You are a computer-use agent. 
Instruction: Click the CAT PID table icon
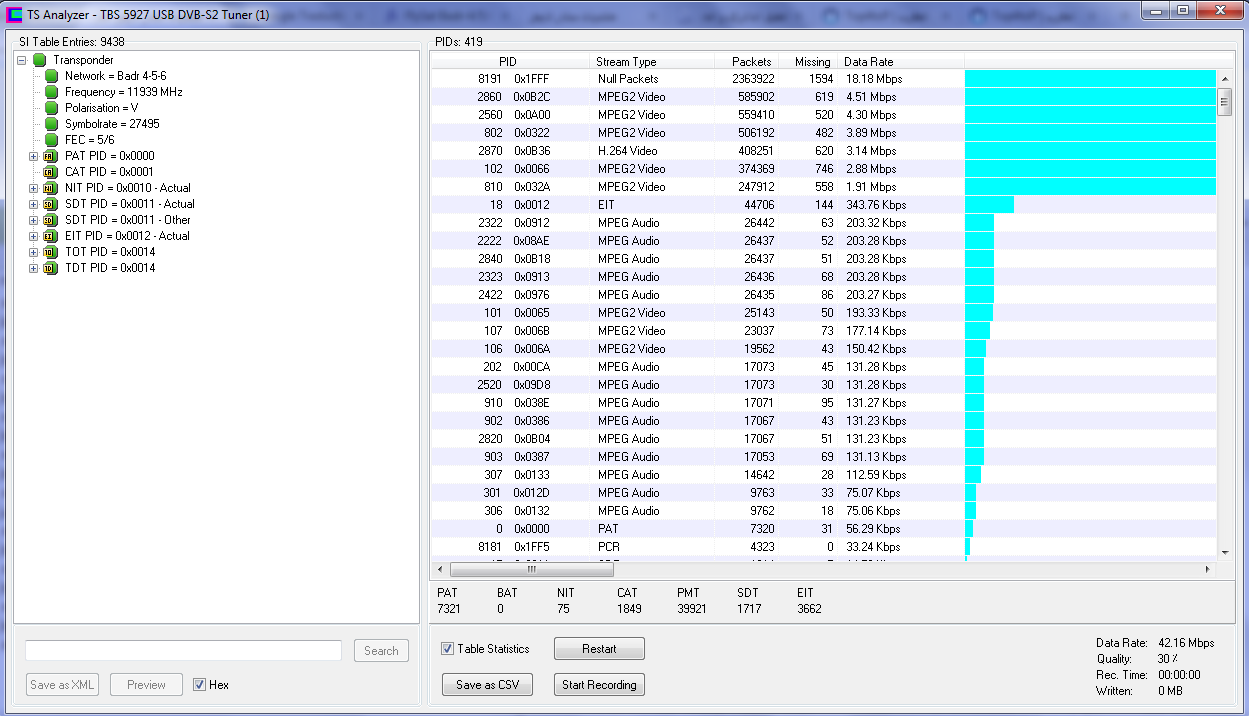[x=50, y=172]
